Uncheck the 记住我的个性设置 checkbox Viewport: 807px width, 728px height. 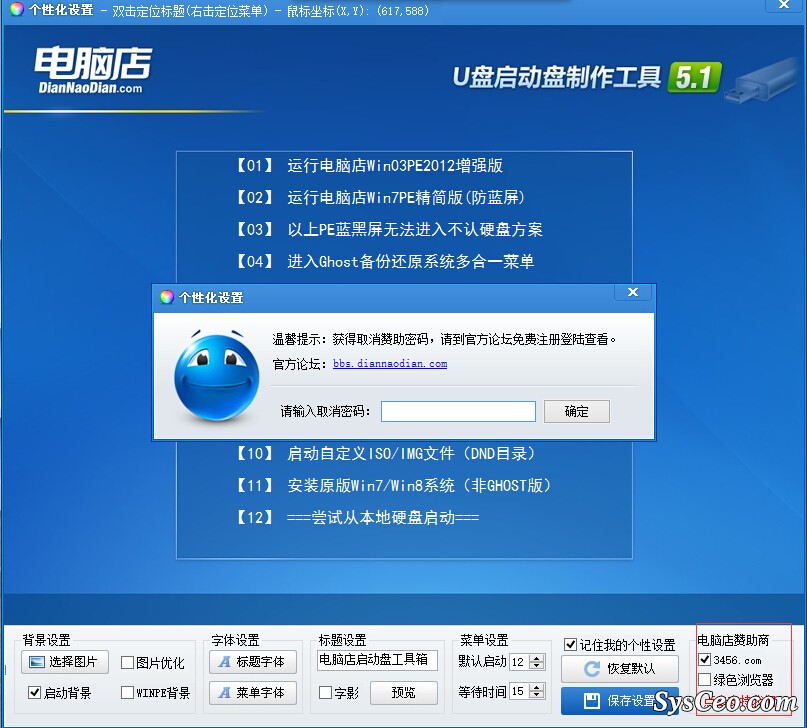pyautogui.click(x=570, y=644)
